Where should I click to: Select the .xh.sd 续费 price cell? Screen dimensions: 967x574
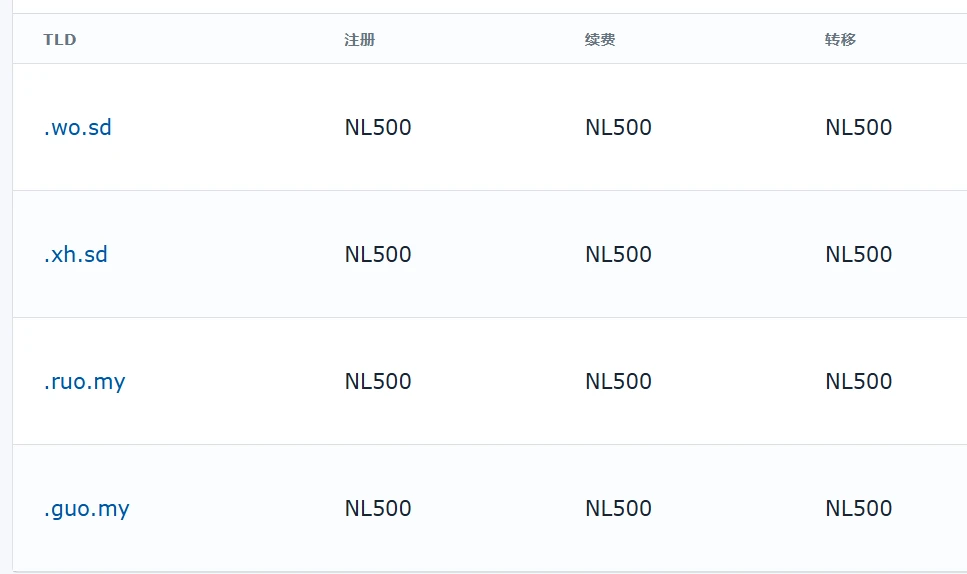click(x=618, y=255)
